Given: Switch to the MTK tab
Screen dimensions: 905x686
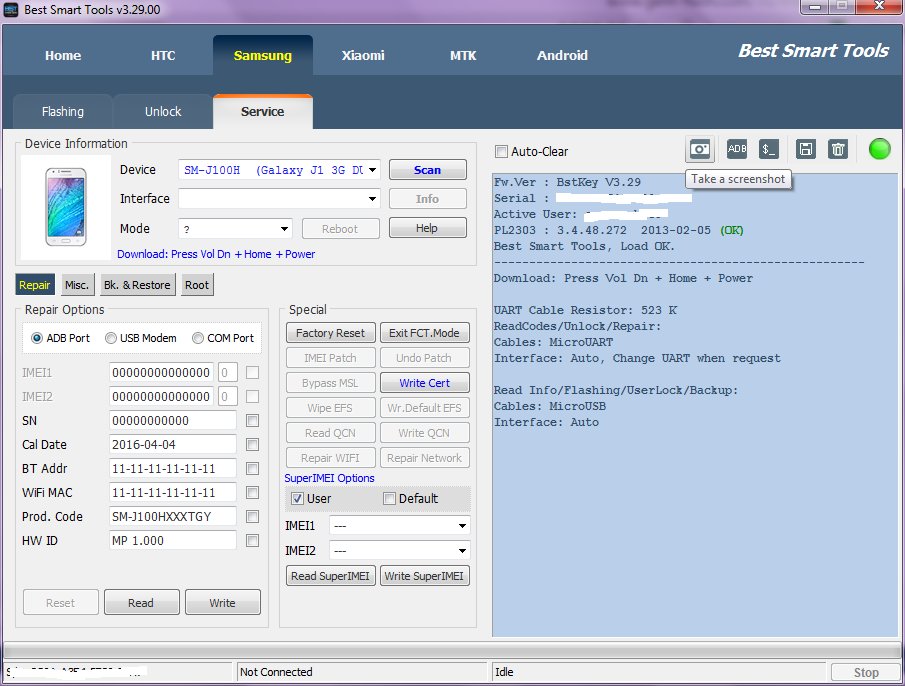Looking at the screenshot, I should [463, 55].
